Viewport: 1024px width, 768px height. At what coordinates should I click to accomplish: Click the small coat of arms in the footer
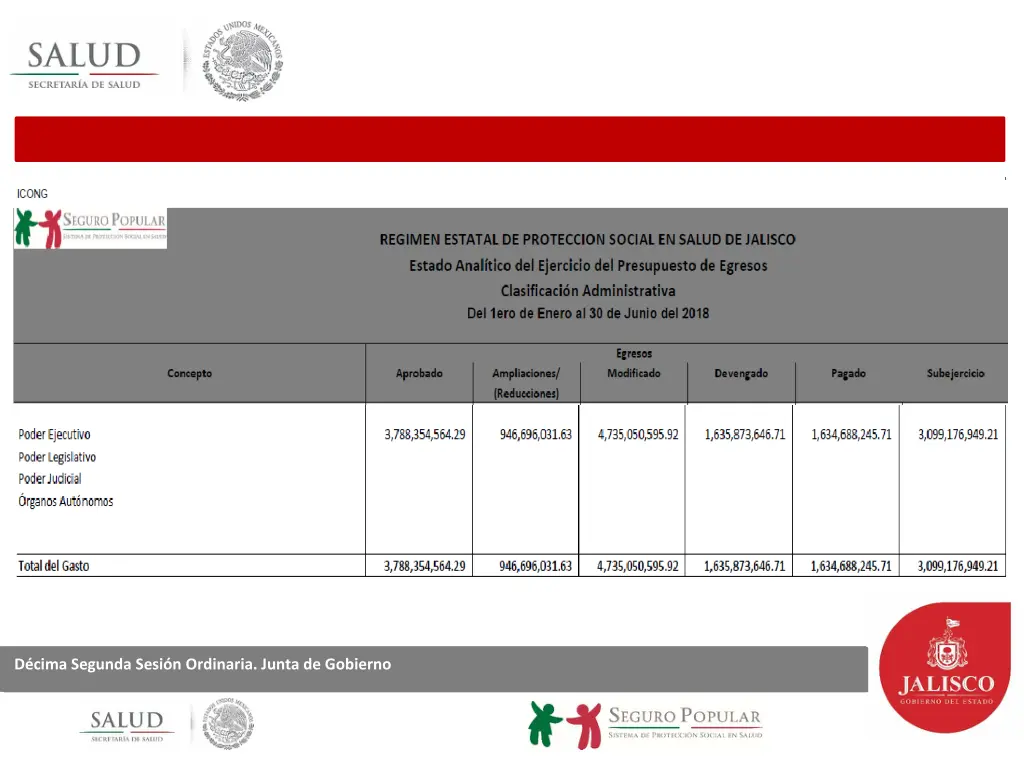pyautogui.click(x=228, y=723)
